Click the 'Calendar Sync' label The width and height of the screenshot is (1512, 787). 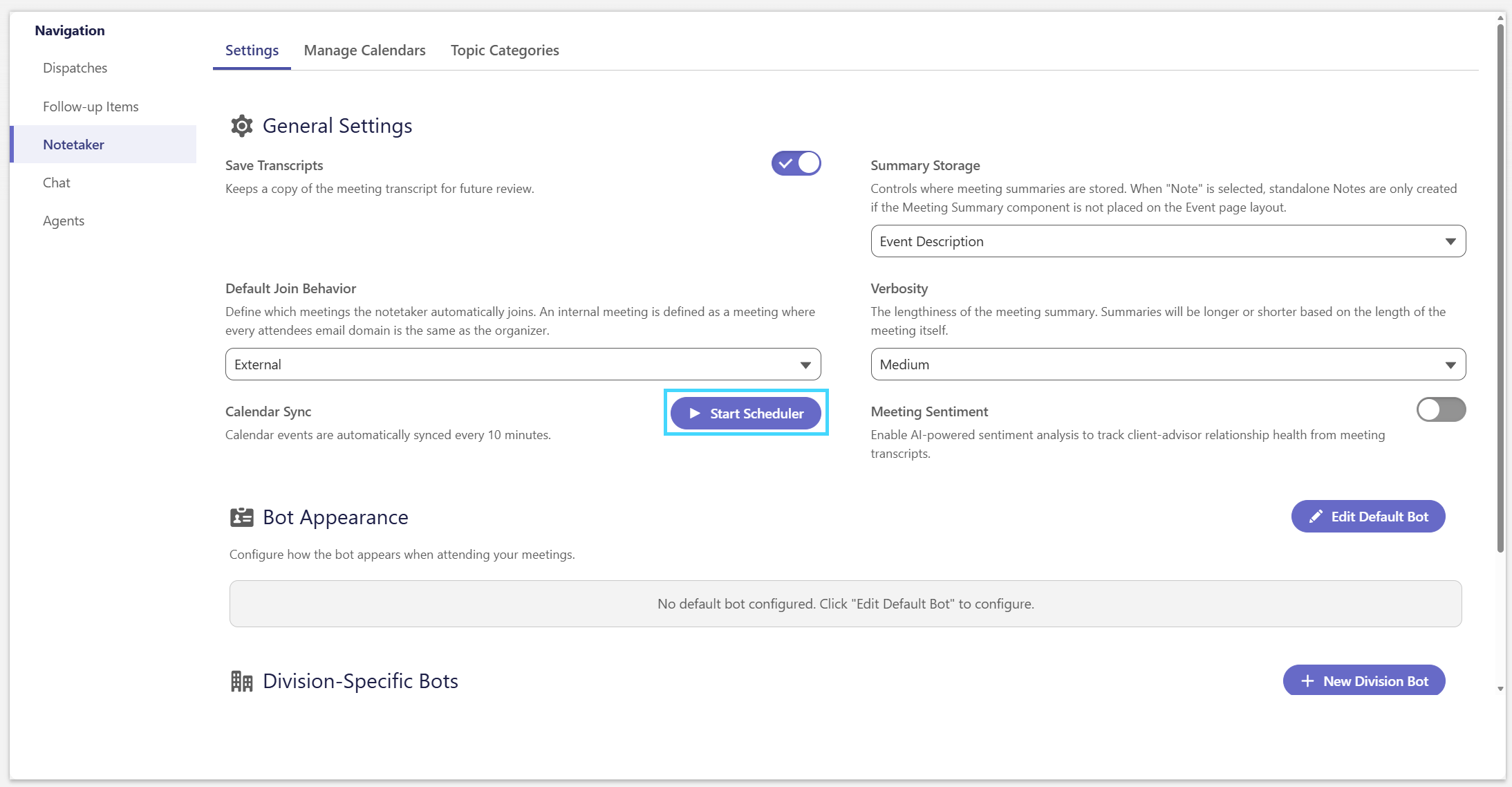point(268,411)
